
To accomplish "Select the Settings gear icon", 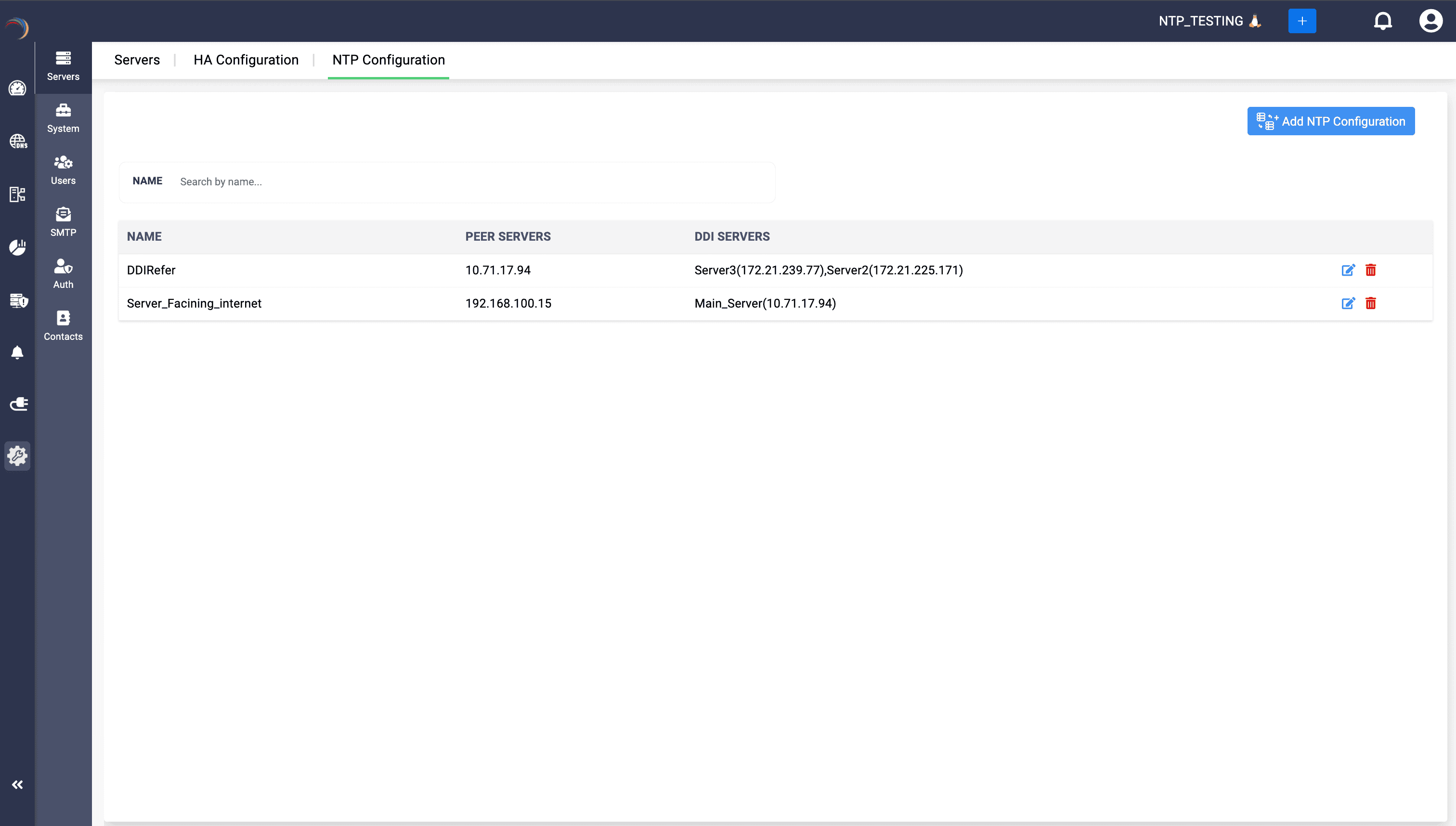I will click(x=17, y=455).
